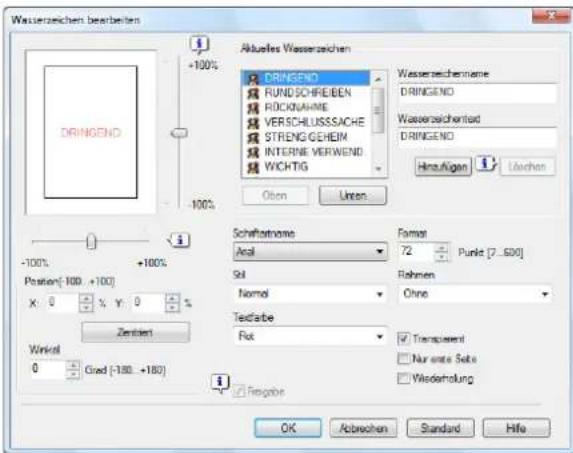This screenshot has height=453, width=573.
Task: Toggle the Transparent checkbox
Action: click(403, 339)
